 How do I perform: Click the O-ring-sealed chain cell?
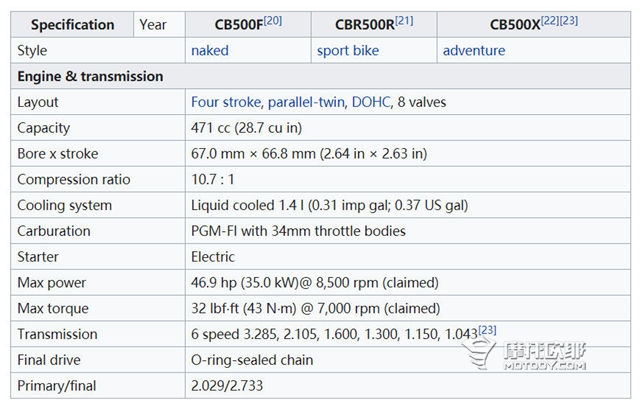[408, 360]
